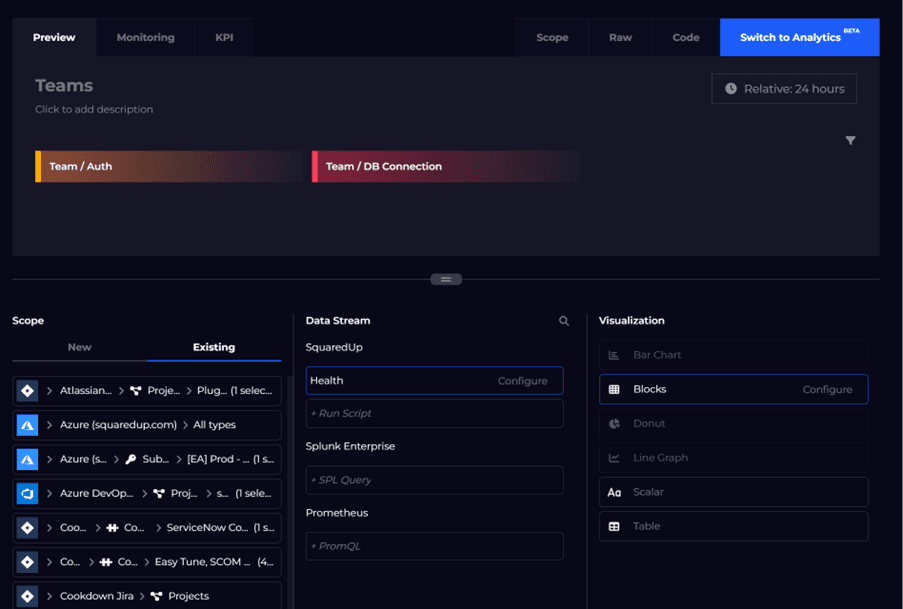Click the + PromQL field

pos(434,546)
